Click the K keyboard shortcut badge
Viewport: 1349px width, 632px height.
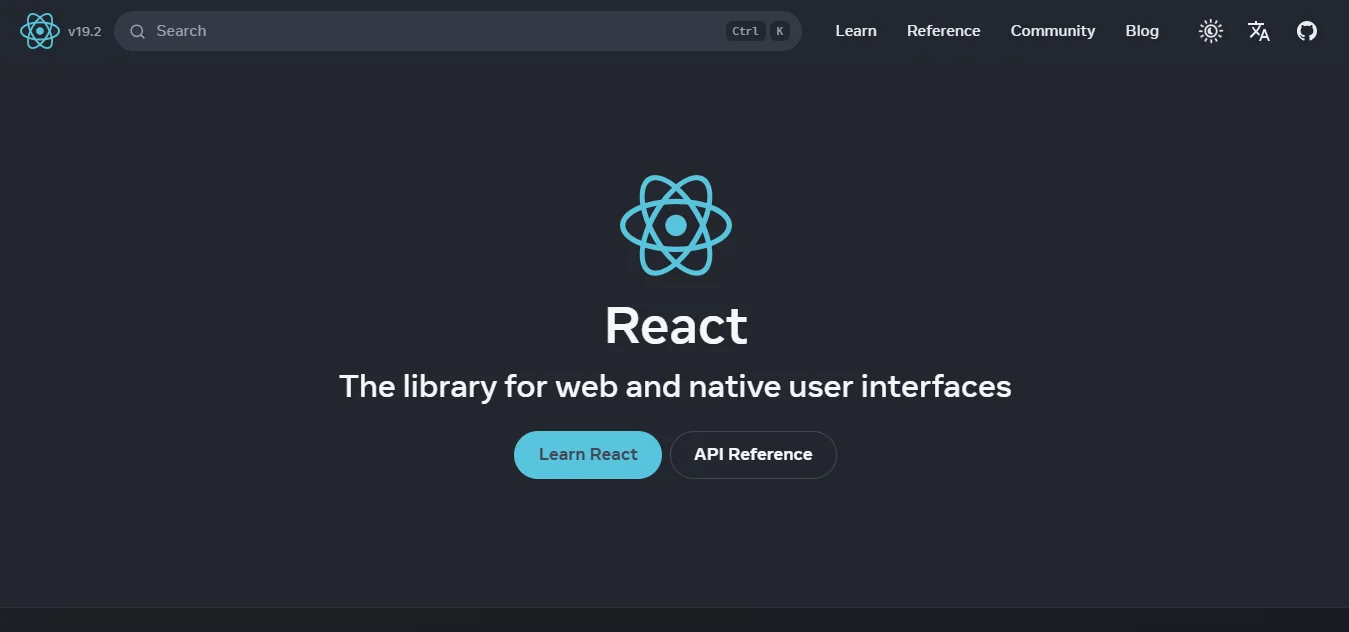(779, 31)
